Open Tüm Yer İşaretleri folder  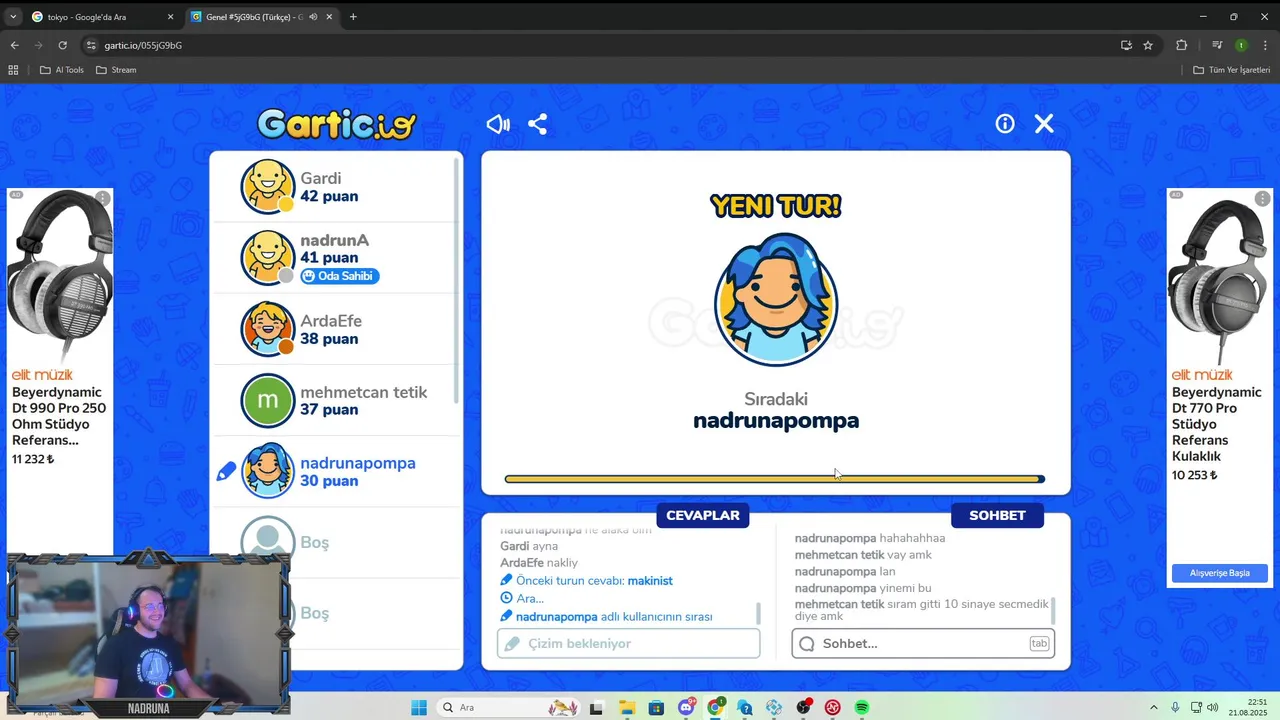[1232, 70]
